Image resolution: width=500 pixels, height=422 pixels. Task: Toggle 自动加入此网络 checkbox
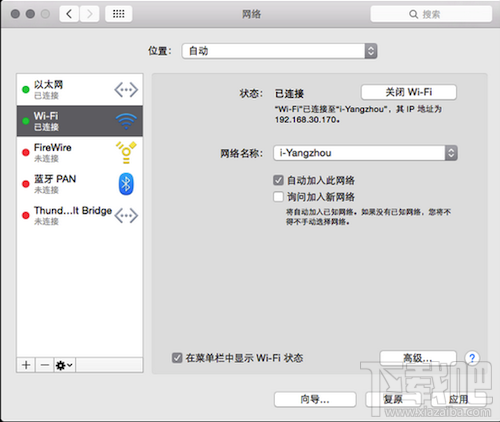pos(278,180)
